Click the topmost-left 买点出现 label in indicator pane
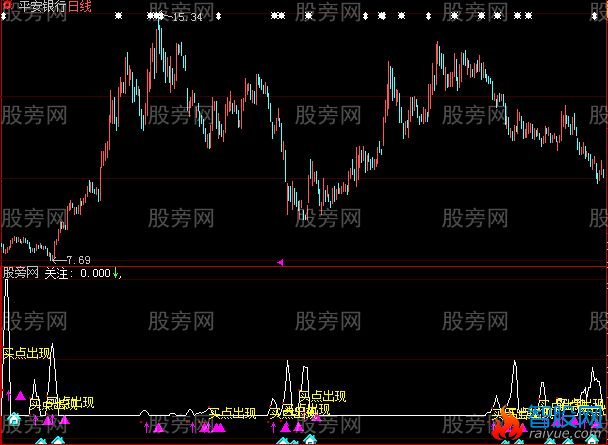Viewport: 608px width, 445px height. pyautogui.click(x=27, y=353)
